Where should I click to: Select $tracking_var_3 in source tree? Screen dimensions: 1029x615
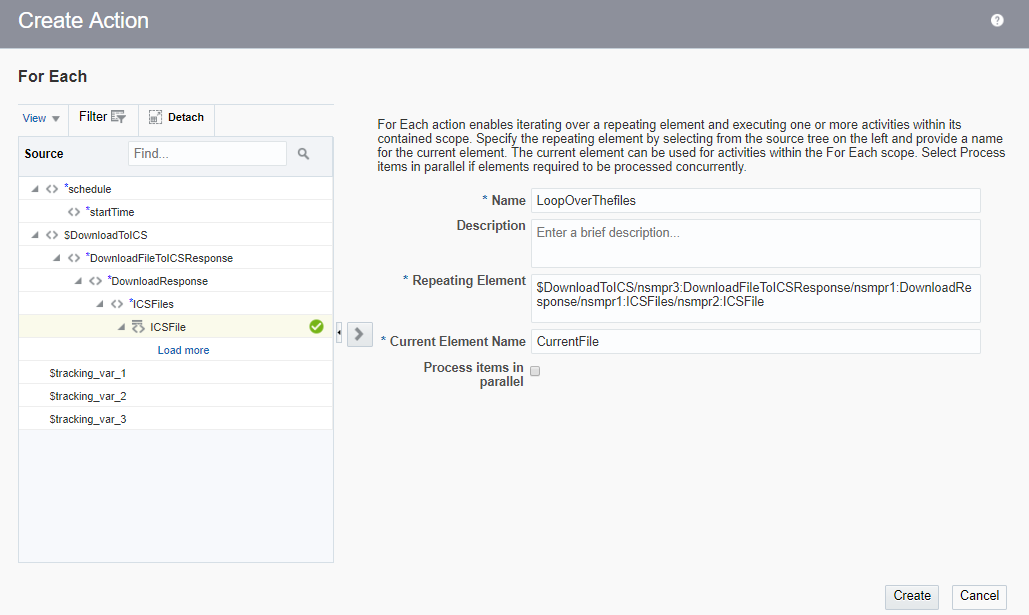88,419
